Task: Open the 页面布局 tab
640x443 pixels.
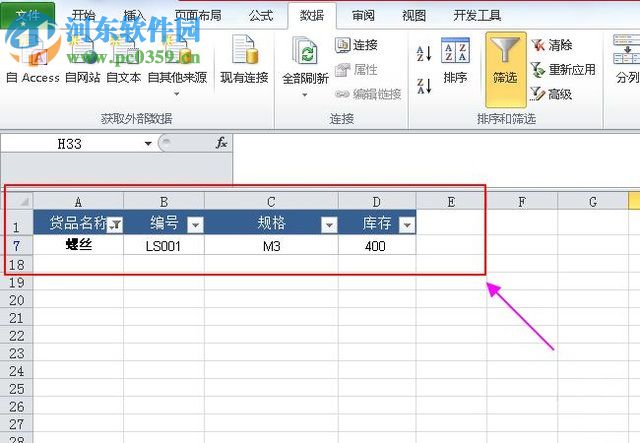Action: pyautogui.click(x=198, y=16)
